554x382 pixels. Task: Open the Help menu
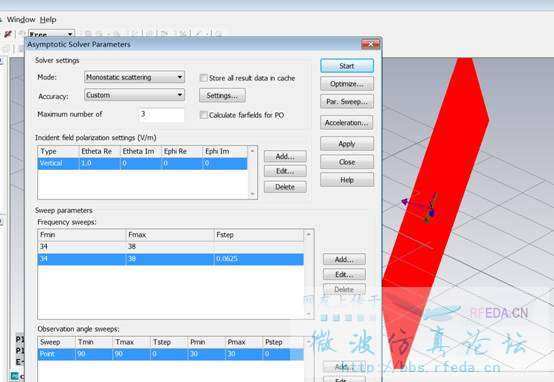[48, 19]
